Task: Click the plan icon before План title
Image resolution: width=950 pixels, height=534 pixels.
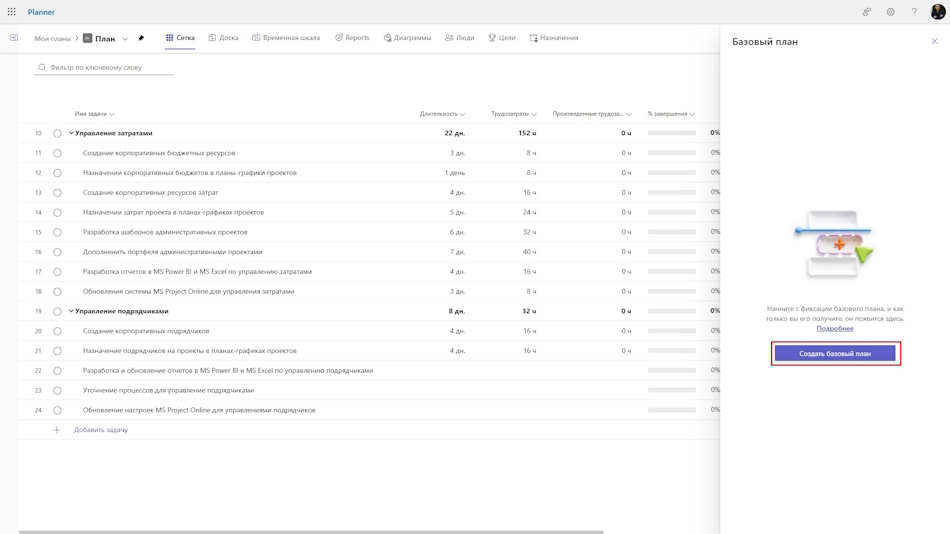Action: click(x=87, y=38)
